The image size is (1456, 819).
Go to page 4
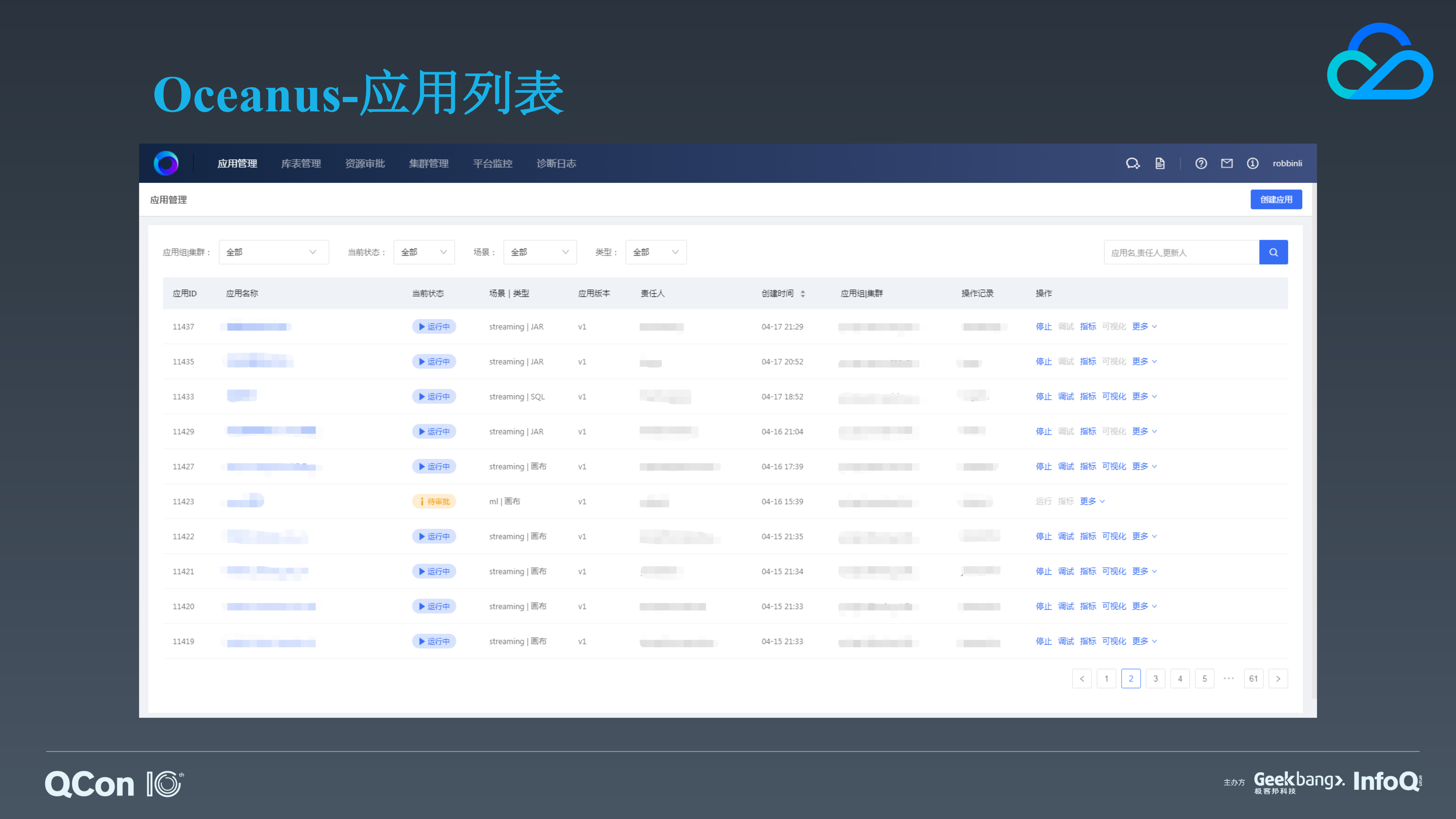tap(1180, 679)
